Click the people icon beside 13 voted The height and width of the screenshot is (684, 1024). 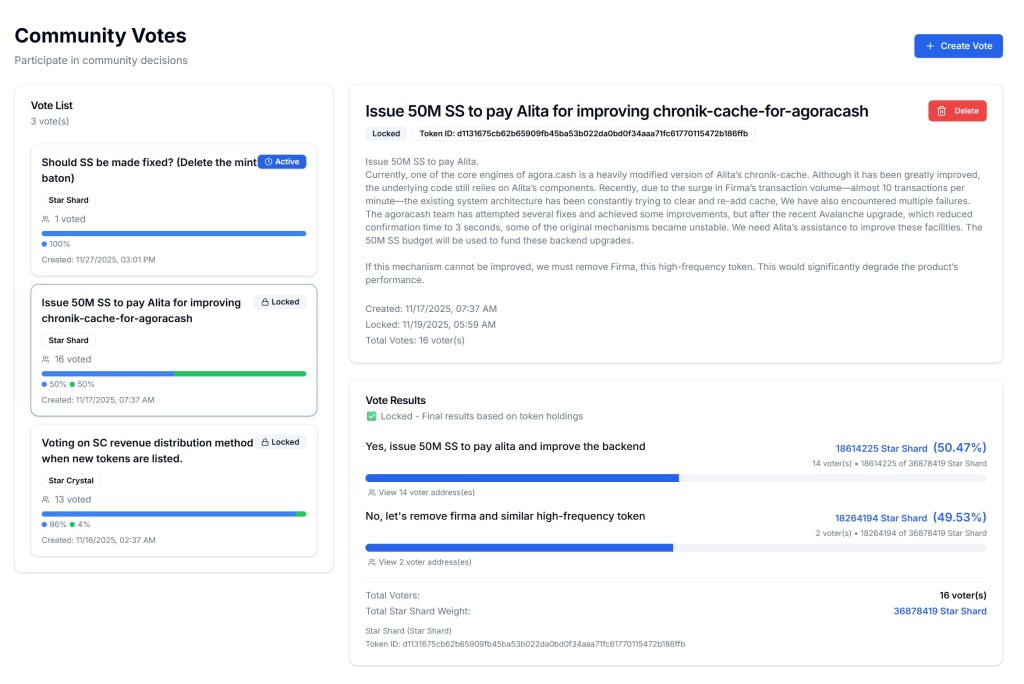click(46, 499)
